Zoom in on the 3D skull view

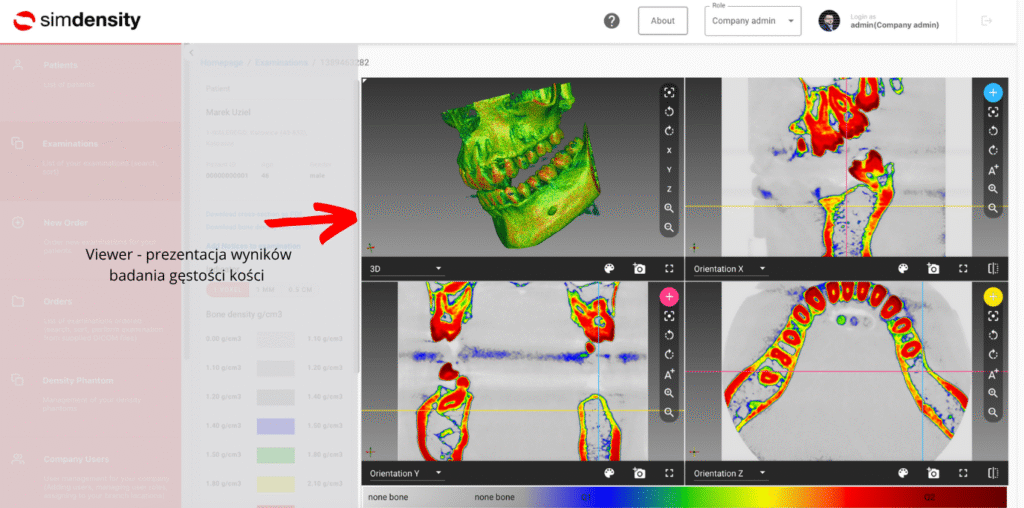669,208
